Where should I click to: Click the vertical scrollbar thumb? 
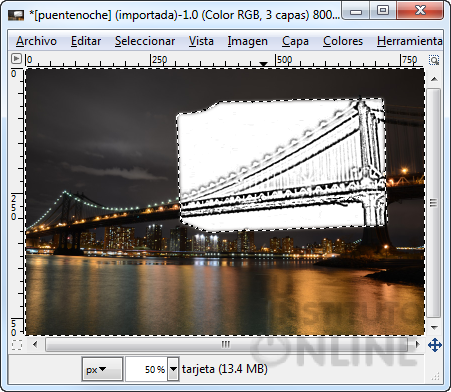[x=434, y=203]
